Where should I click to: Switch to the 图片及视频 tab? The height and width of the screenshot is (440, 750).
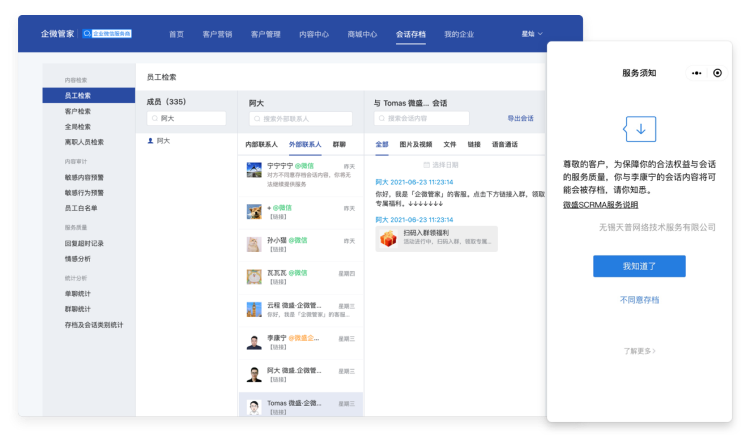(416, 144)
